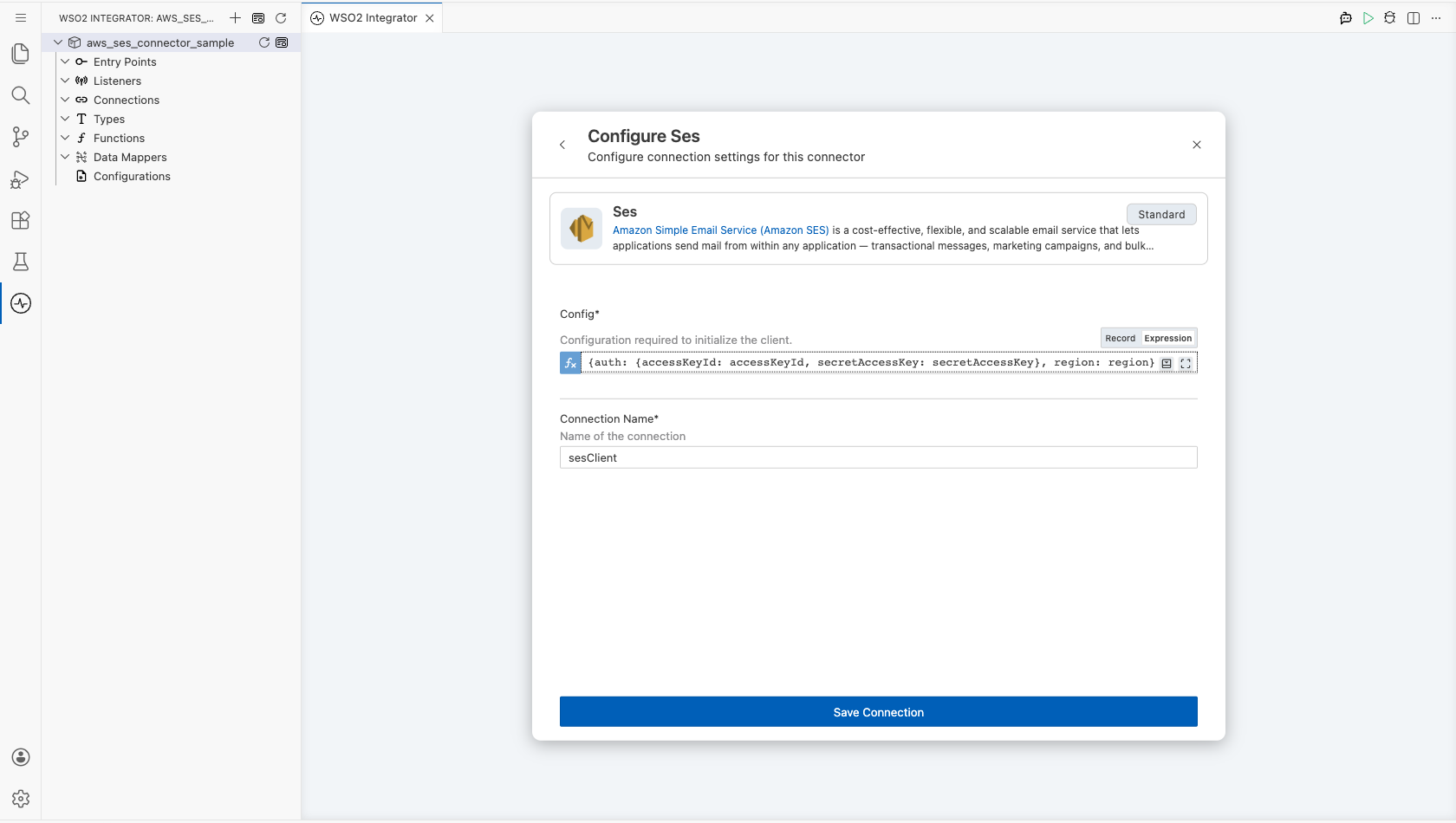
Task: Click the Ses connector logo
Action: pos(582,229)
